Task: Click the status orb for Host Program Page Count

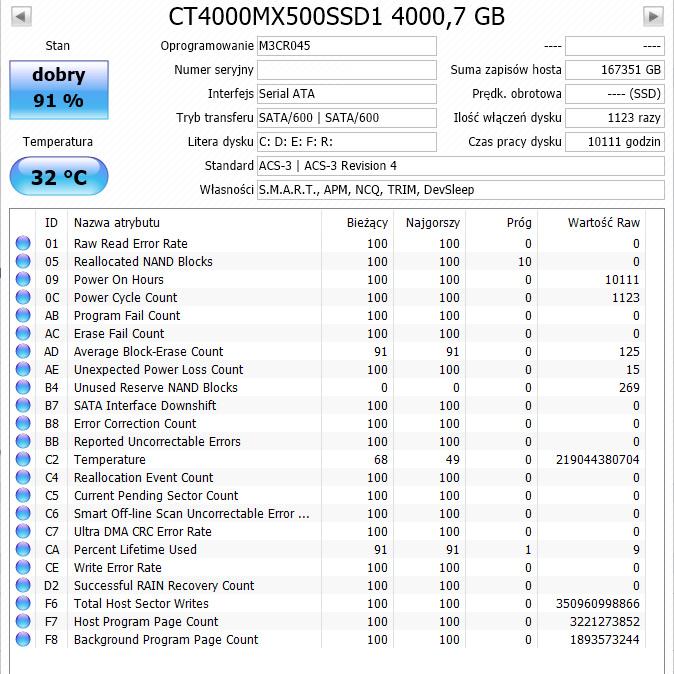Action: tap(23, 622)
